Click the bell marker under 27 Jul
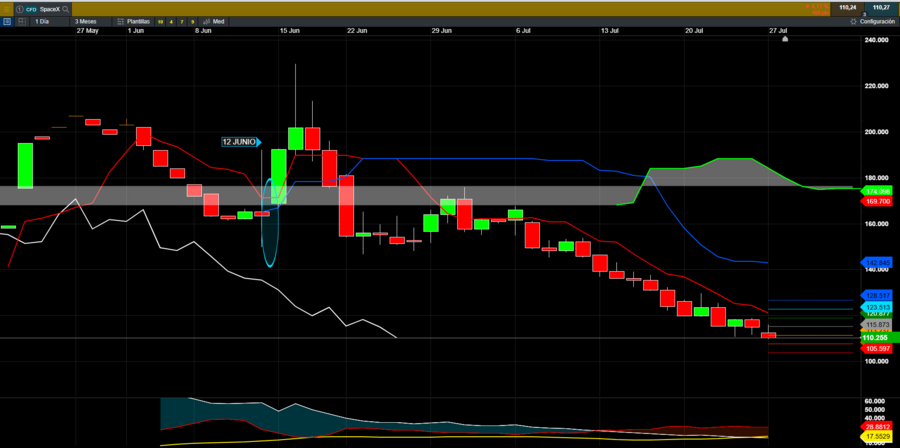900x448 pixels. click(785, 39)
